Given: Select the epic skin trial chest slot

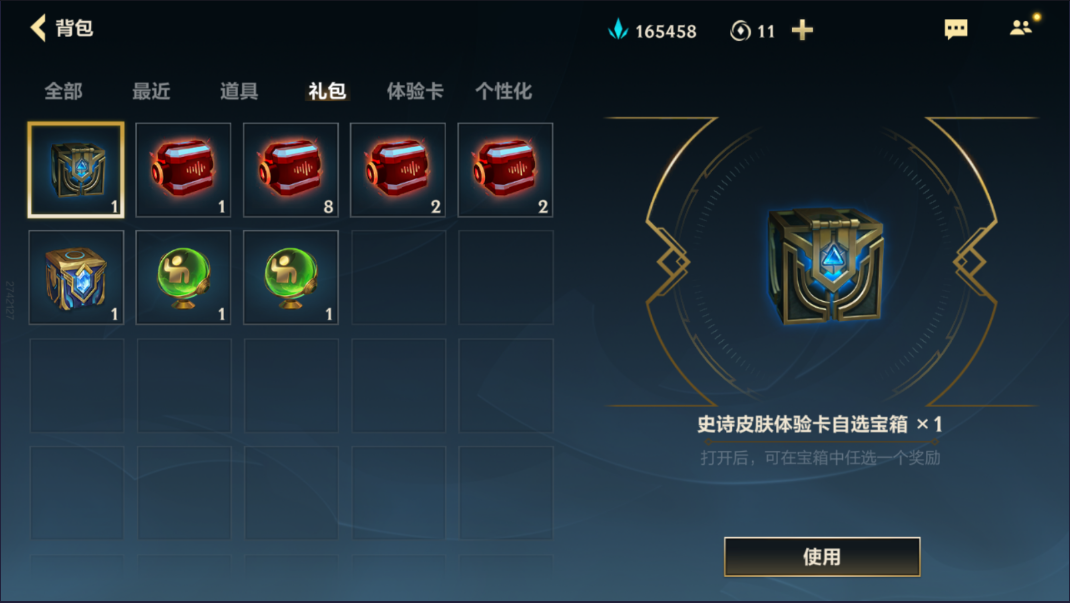Looking at the screenshot, I should pyautogui.click(x=76, y=170).
